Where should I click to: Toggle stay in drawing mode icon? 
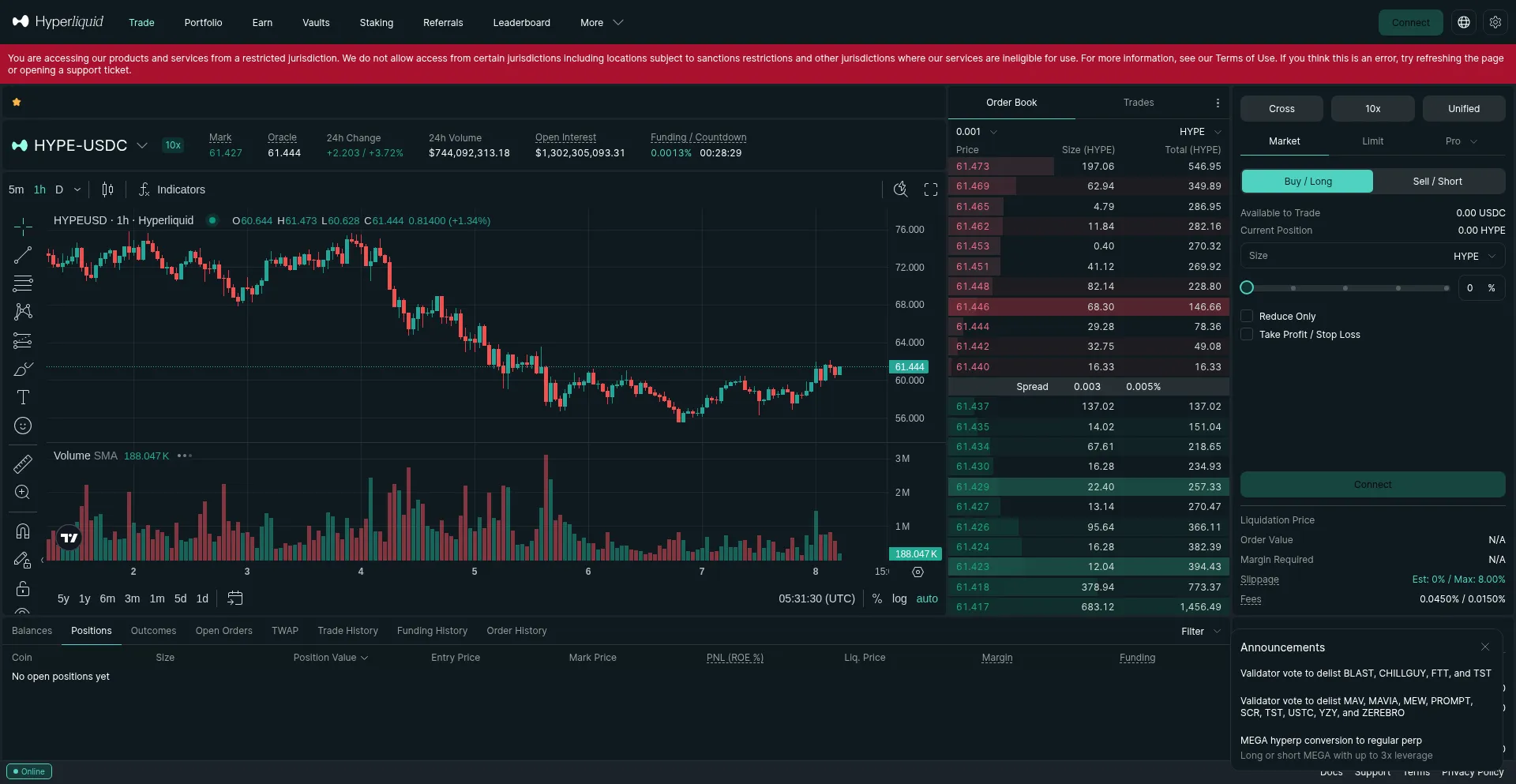(x=23, y=560)
